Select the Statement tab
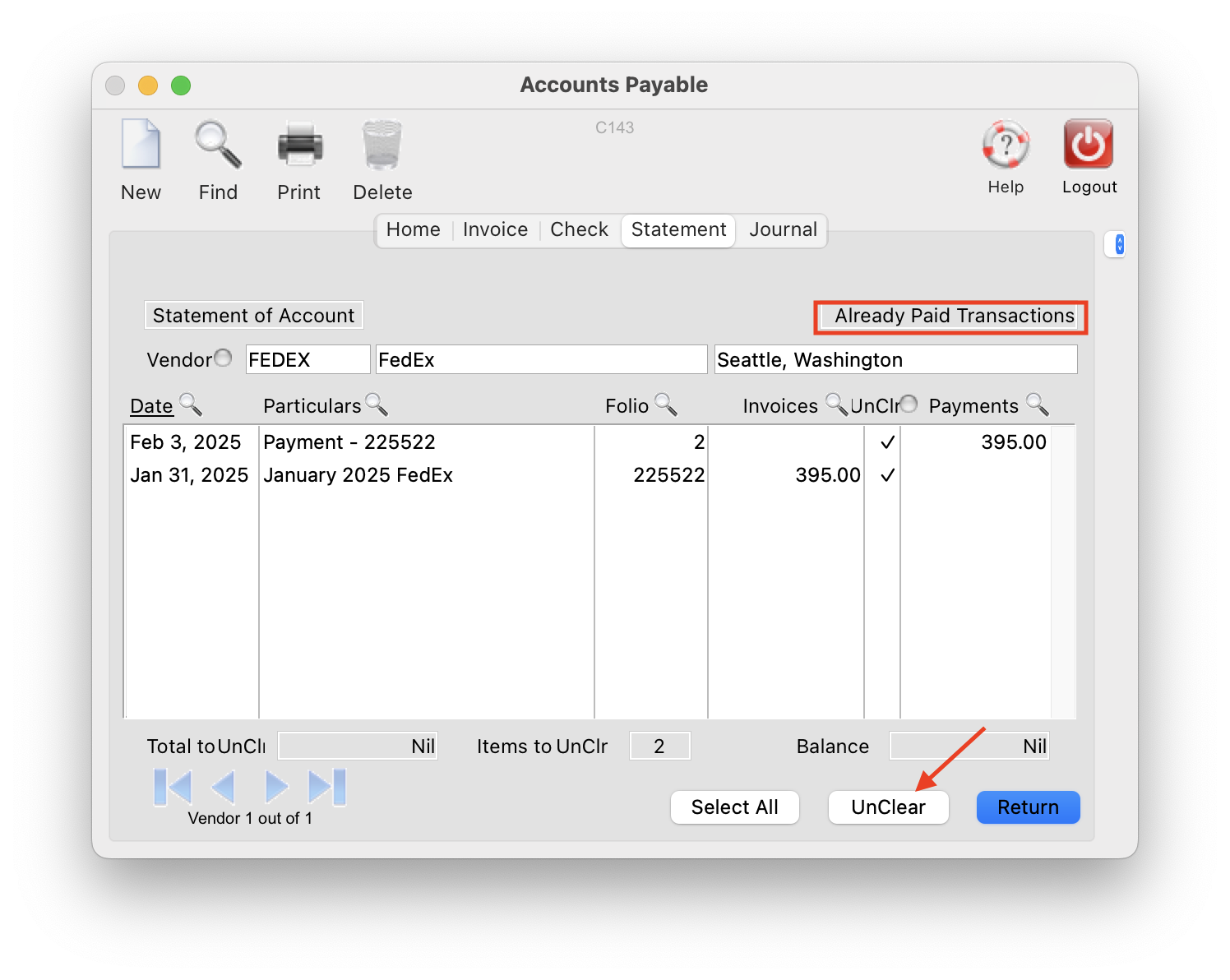Image resolution: width=1230 pixels, height=980 pixels. 678,230
